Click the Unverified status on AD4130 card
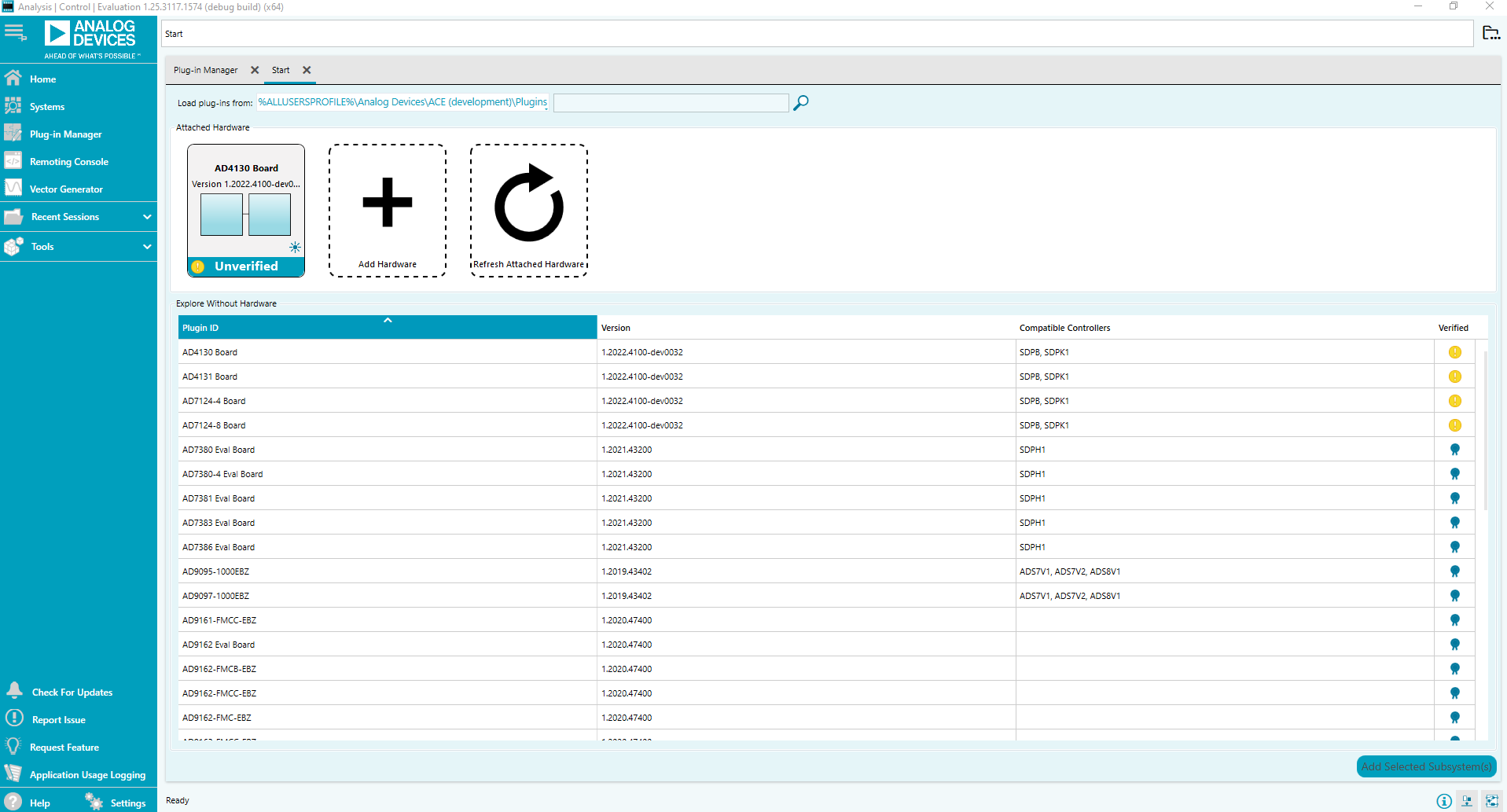Viewport: 1507px width, 812px height. pyautogui.click(x=246, y=266)
